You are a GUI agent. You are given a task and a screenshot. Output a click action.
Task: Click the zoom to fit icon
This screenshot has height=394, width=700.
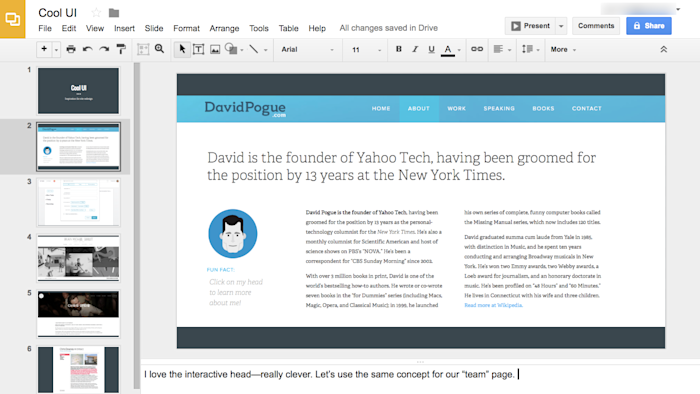143,49
